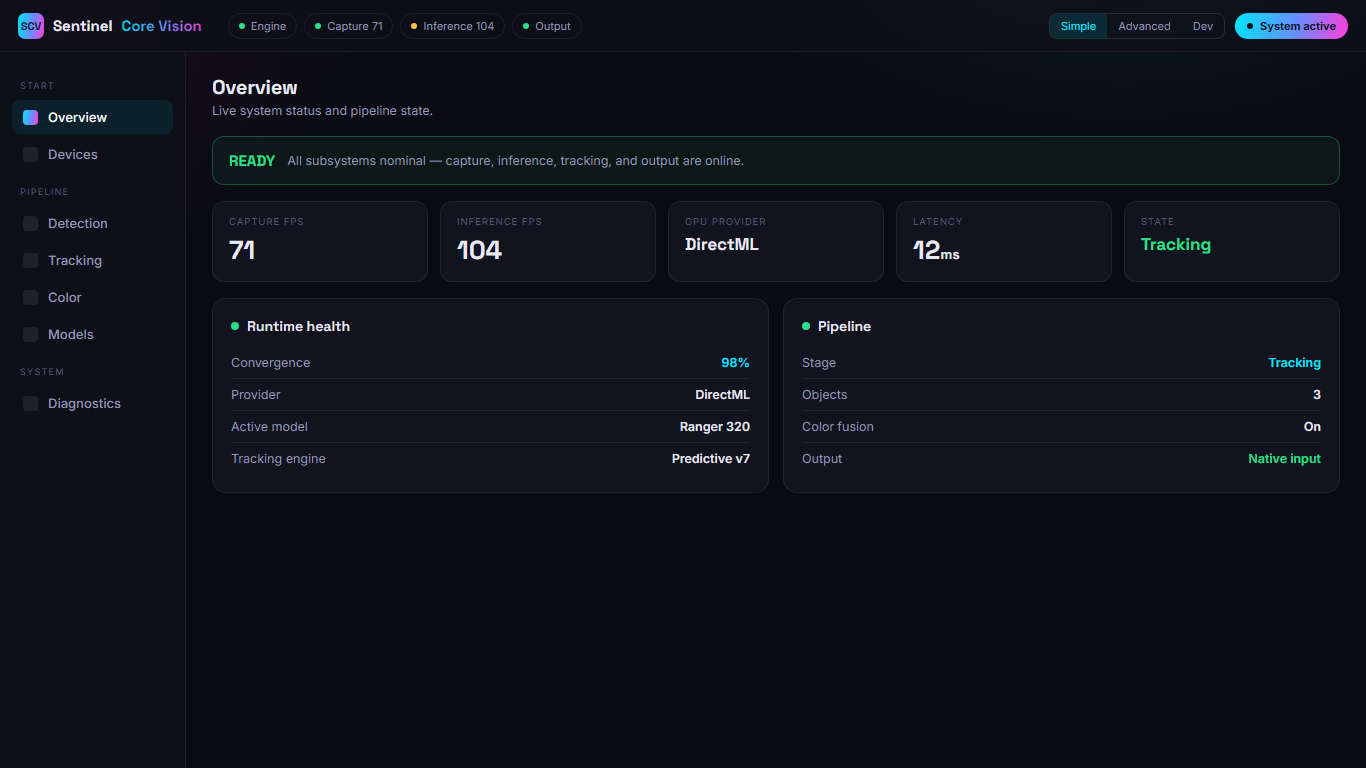Open the Tracking pipeline page
This screenshot has height=768, width=1366.
[92, 260]
